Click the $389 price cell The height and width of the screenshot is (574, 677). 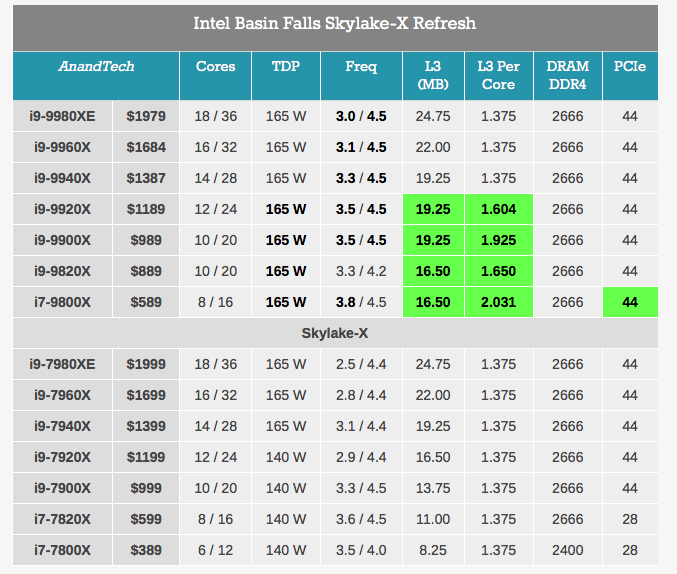tap(146, 550)
